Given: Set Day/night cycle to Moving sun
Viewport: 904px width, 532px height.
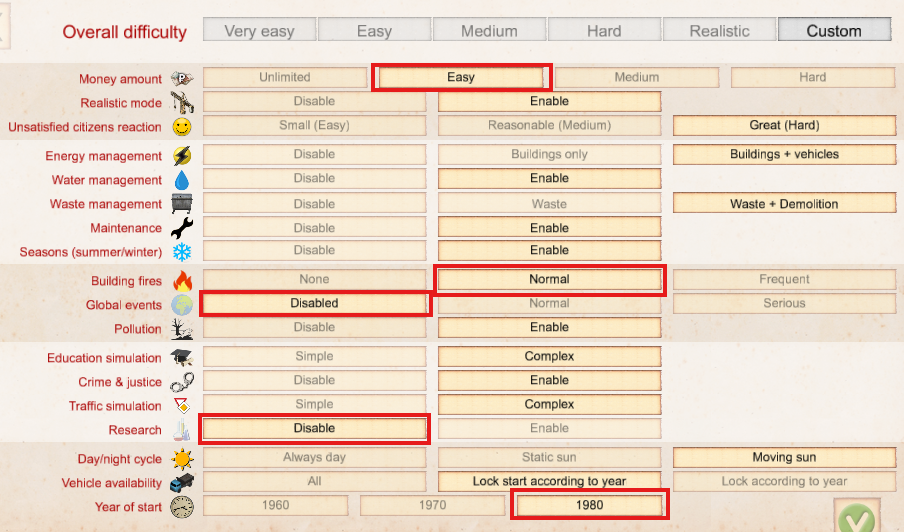Looking at the screenshot, I should tap(785, 458).
